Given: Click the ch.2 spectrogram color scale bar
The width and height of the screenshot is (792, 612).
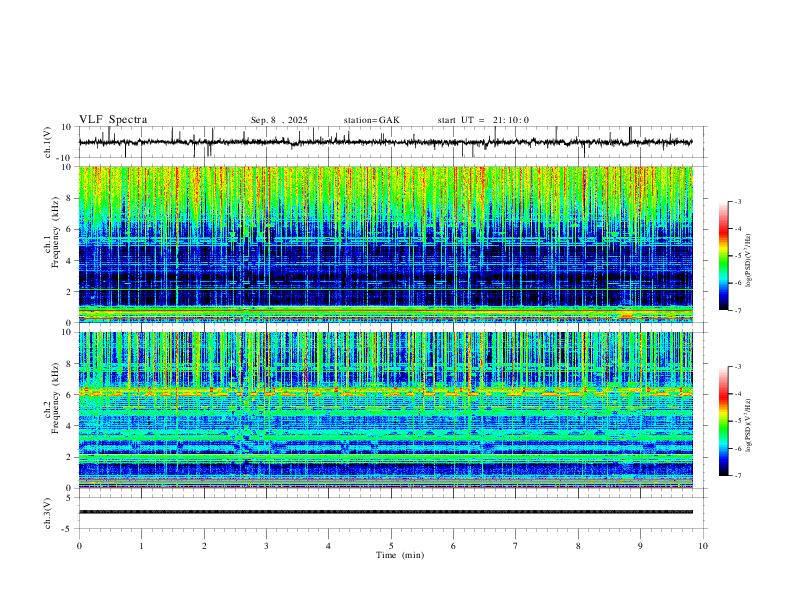Looking at the screenshot, I should pos(723,421).
